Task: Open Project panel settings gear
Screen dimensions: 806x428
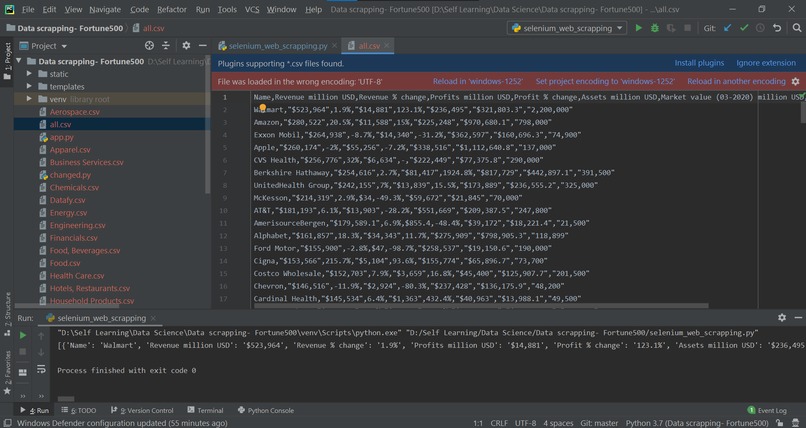Action: tap(186, 46)
